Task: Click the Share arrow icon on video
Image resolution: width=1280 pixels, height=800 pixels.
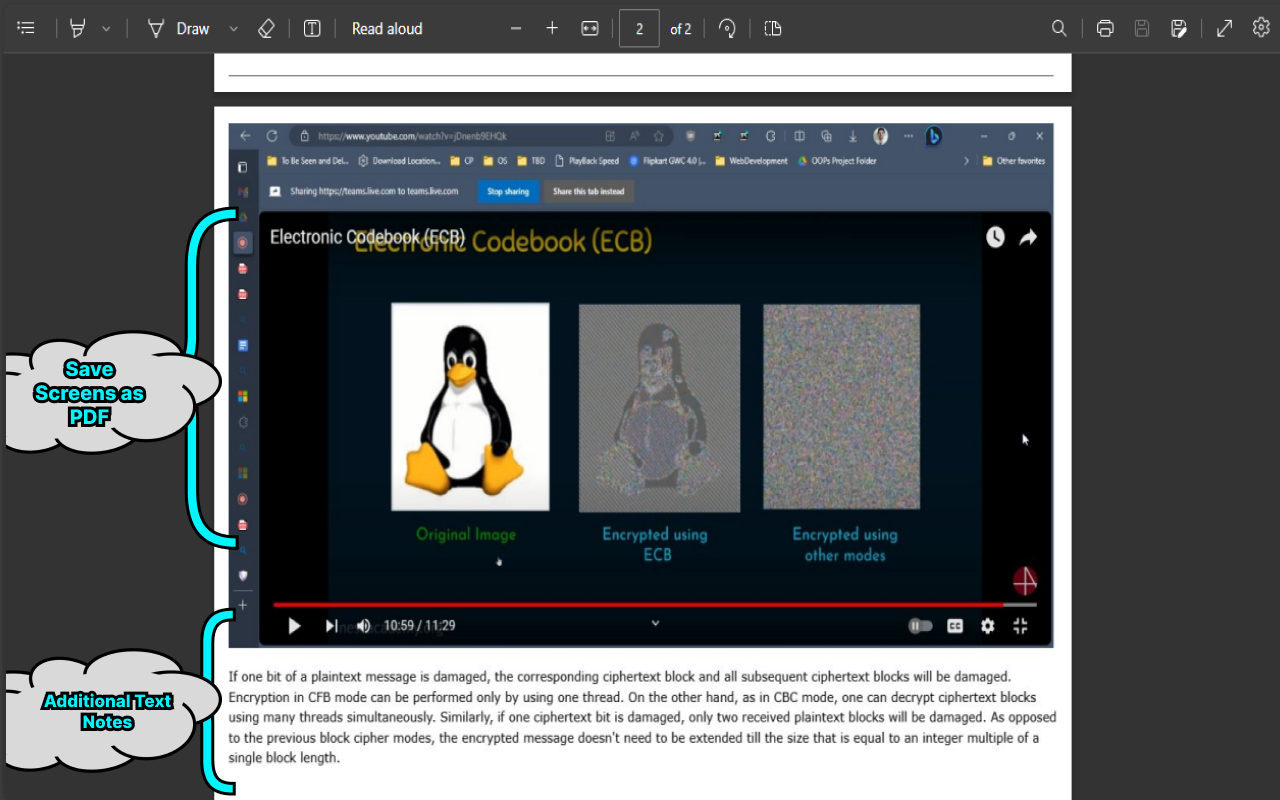Action: click(x=1028, y=237)
